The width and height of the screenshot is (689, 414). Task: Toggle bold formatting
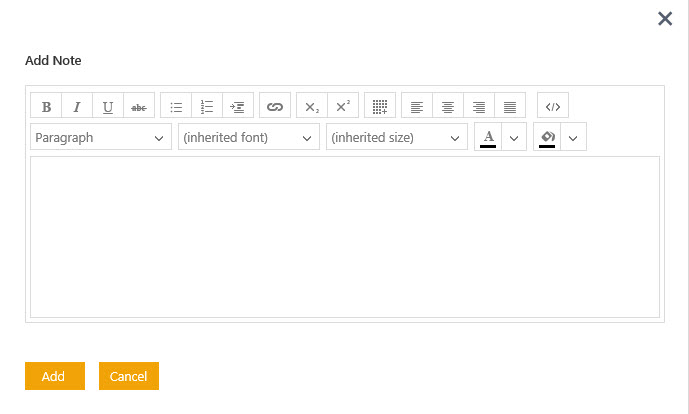46,106
